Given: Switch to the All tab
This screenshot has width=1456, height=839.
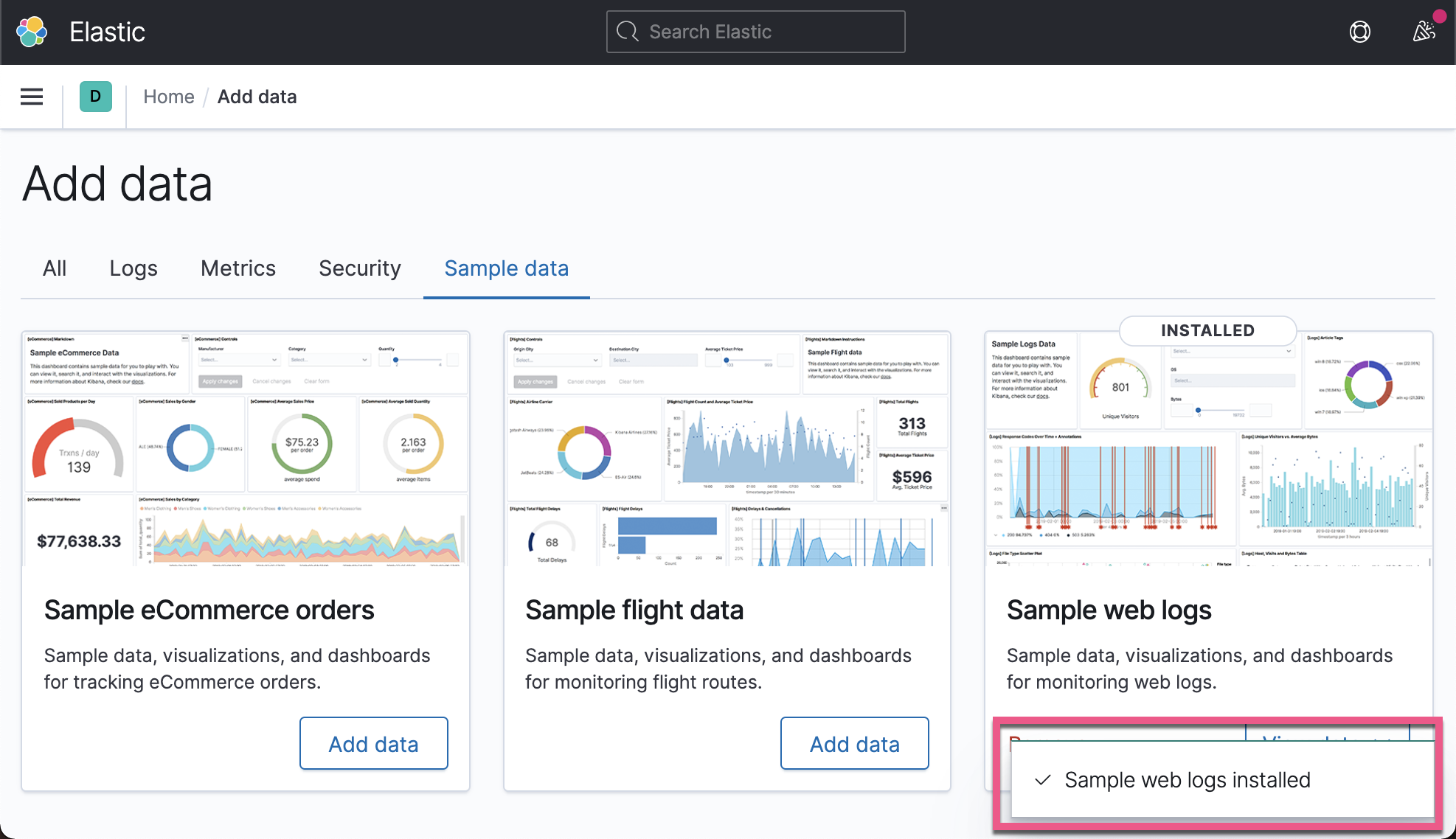Looking at the screenshot, I should [55, 268].
